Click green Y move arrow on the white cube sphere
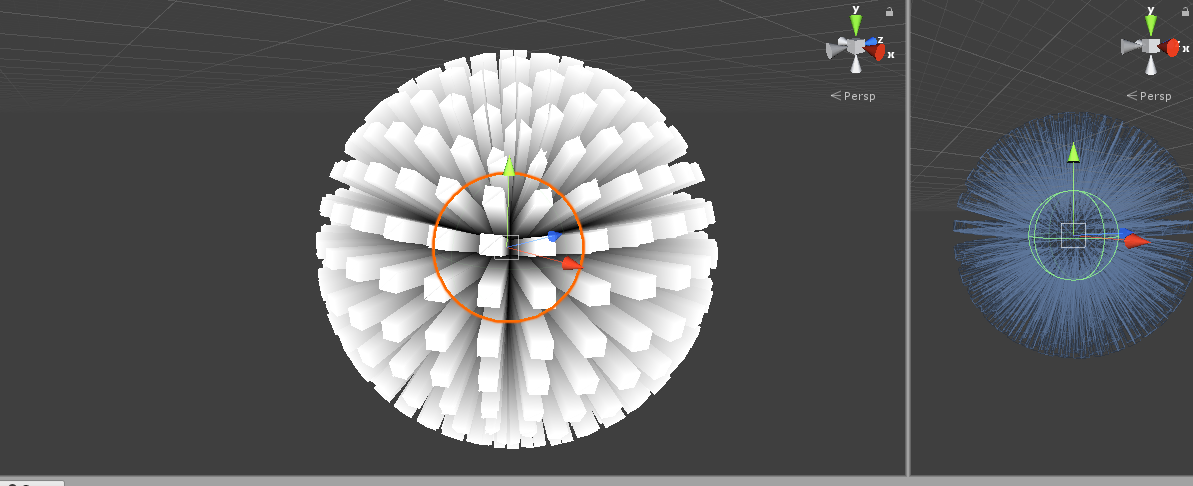1193x486 pixels. (x=508, y=166)
